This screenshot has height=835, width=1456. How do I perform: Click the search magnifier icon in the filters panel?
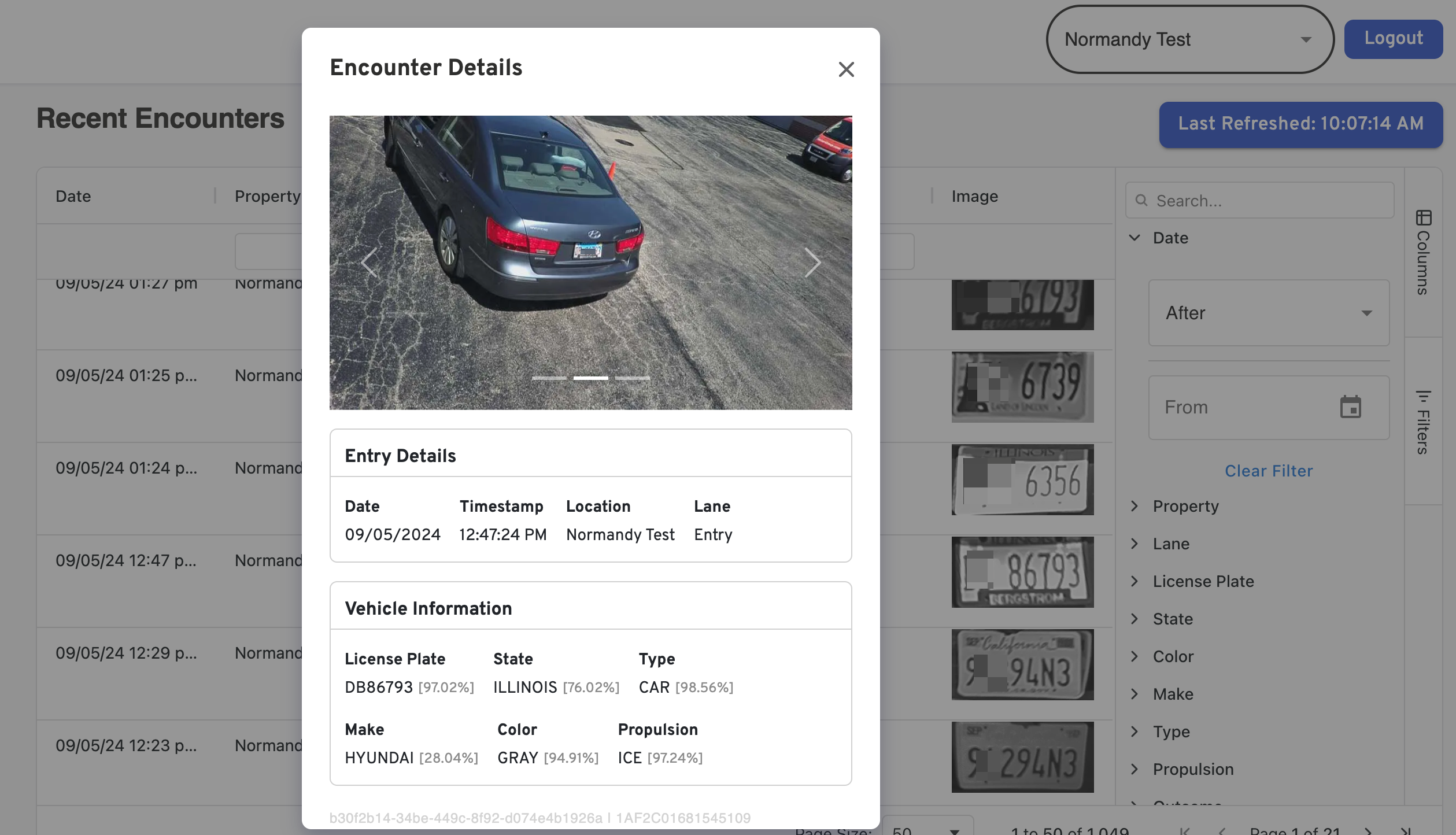click(1141, 201)
